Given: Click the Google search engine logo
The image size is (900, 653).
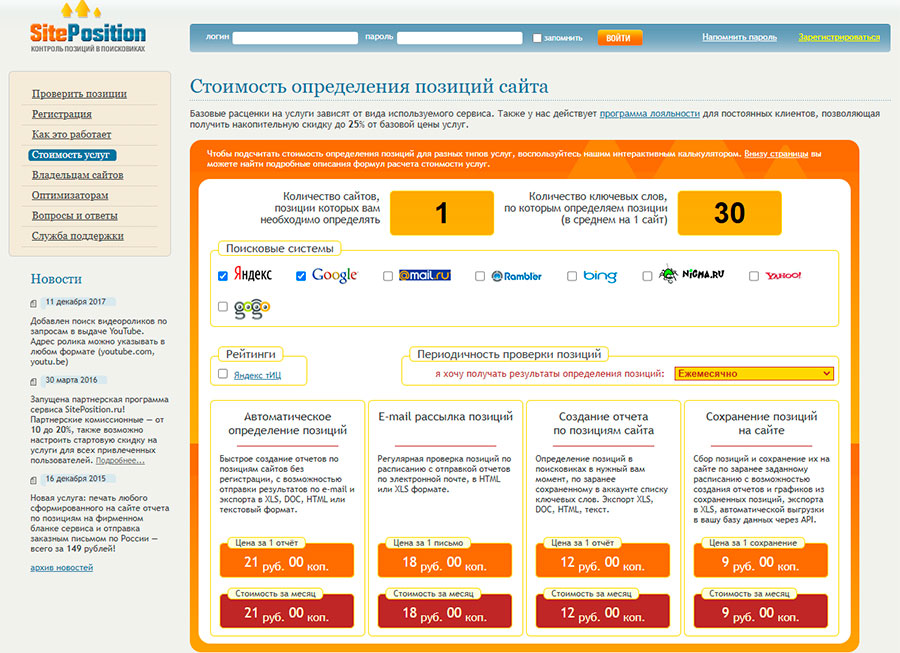Looking at the screenshot, I should pos(335,275).
